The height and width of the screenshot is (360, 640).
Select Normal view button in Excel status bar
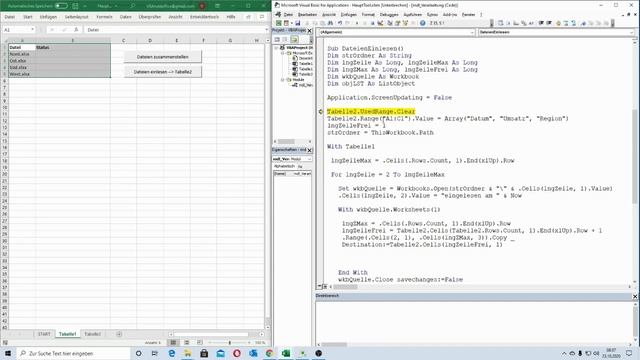pos(173,342)
